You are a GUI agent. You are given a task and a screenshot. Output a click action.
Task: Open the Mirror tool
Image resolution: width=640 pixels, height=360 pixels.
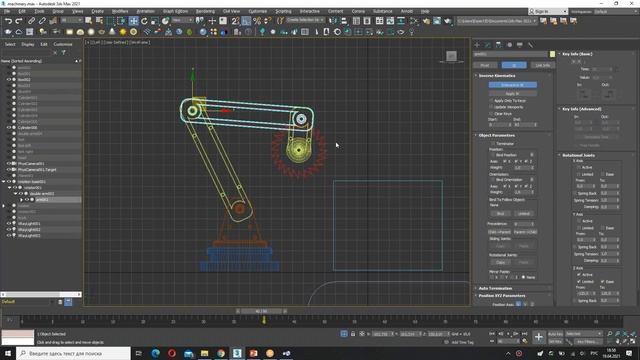click(333, 21)
